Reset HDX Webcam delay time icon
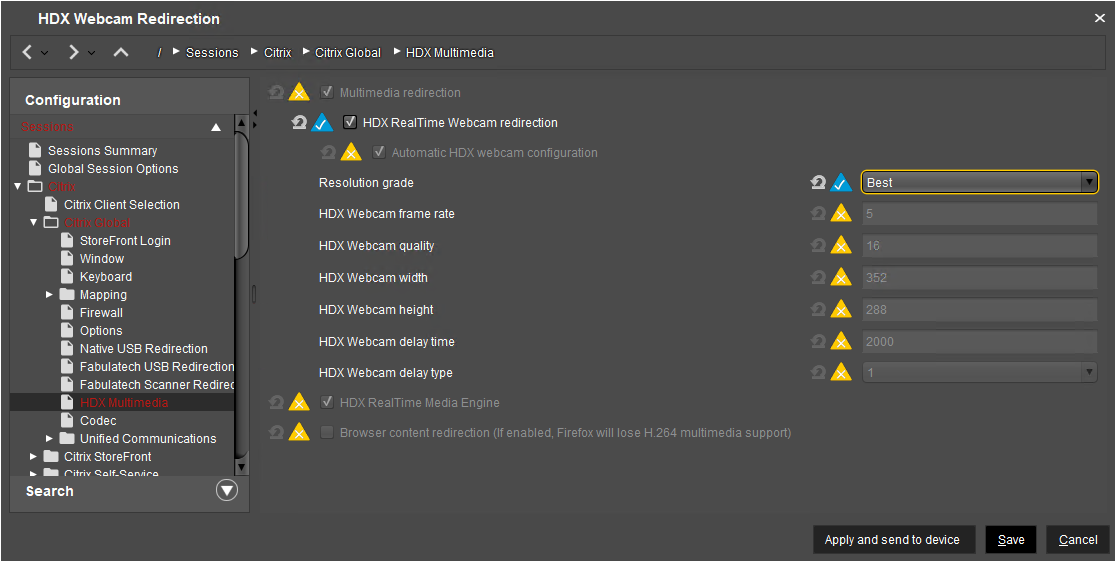 (818, 341)
